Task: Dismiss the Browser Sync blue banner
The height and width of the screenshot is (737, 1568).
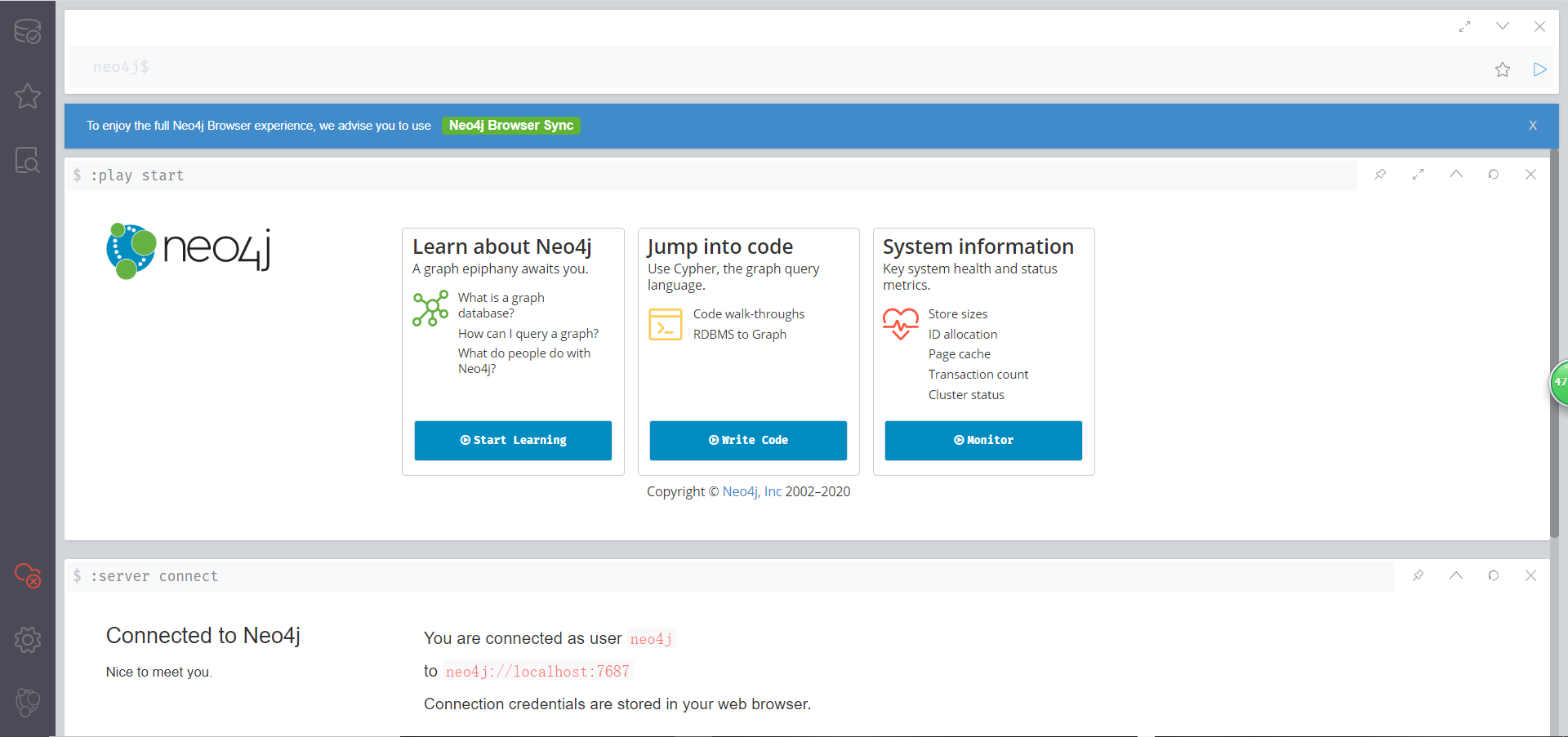Action: (x=1533, y=126)
